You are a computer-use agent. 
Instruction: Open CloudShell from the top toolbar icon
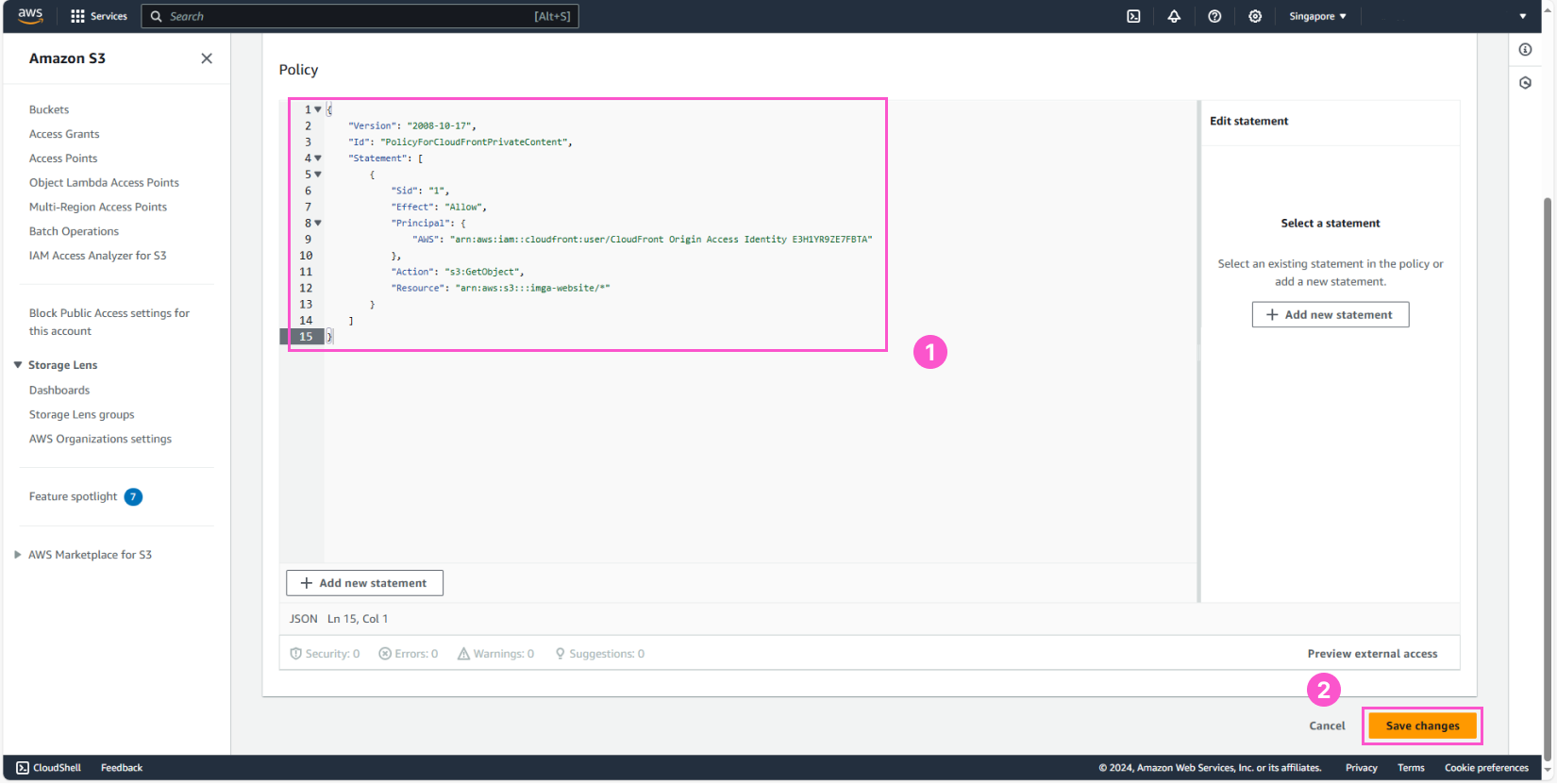point(1133,16)
